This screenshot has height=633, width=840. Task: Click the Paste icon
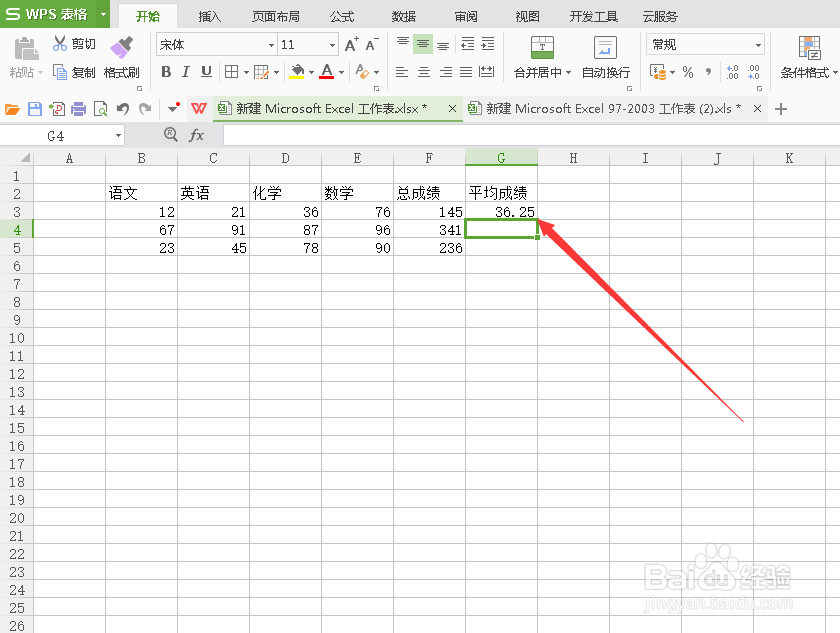[x=26, y=49]
